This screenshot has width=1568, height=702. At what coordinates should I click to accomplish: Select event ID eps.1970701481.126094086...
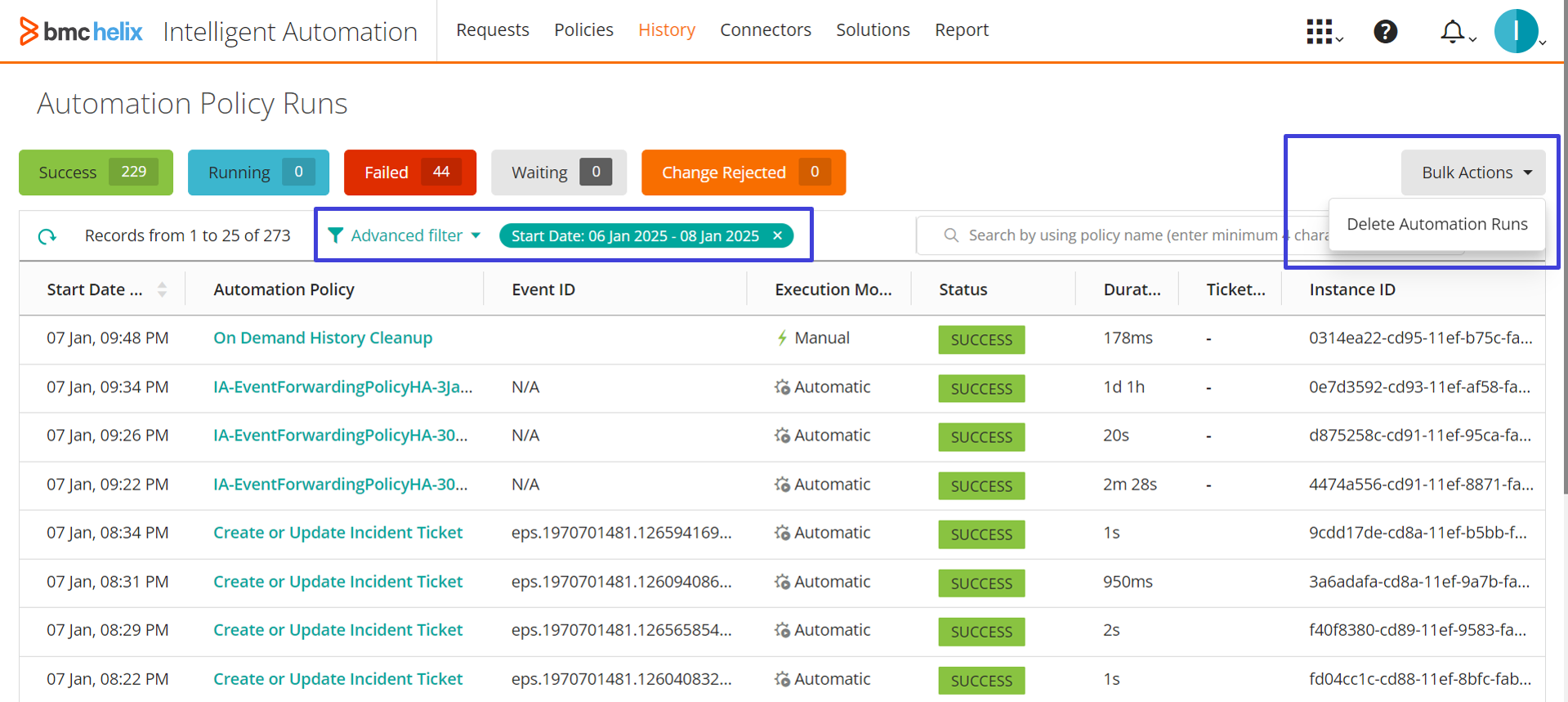(x=621, y=582)
